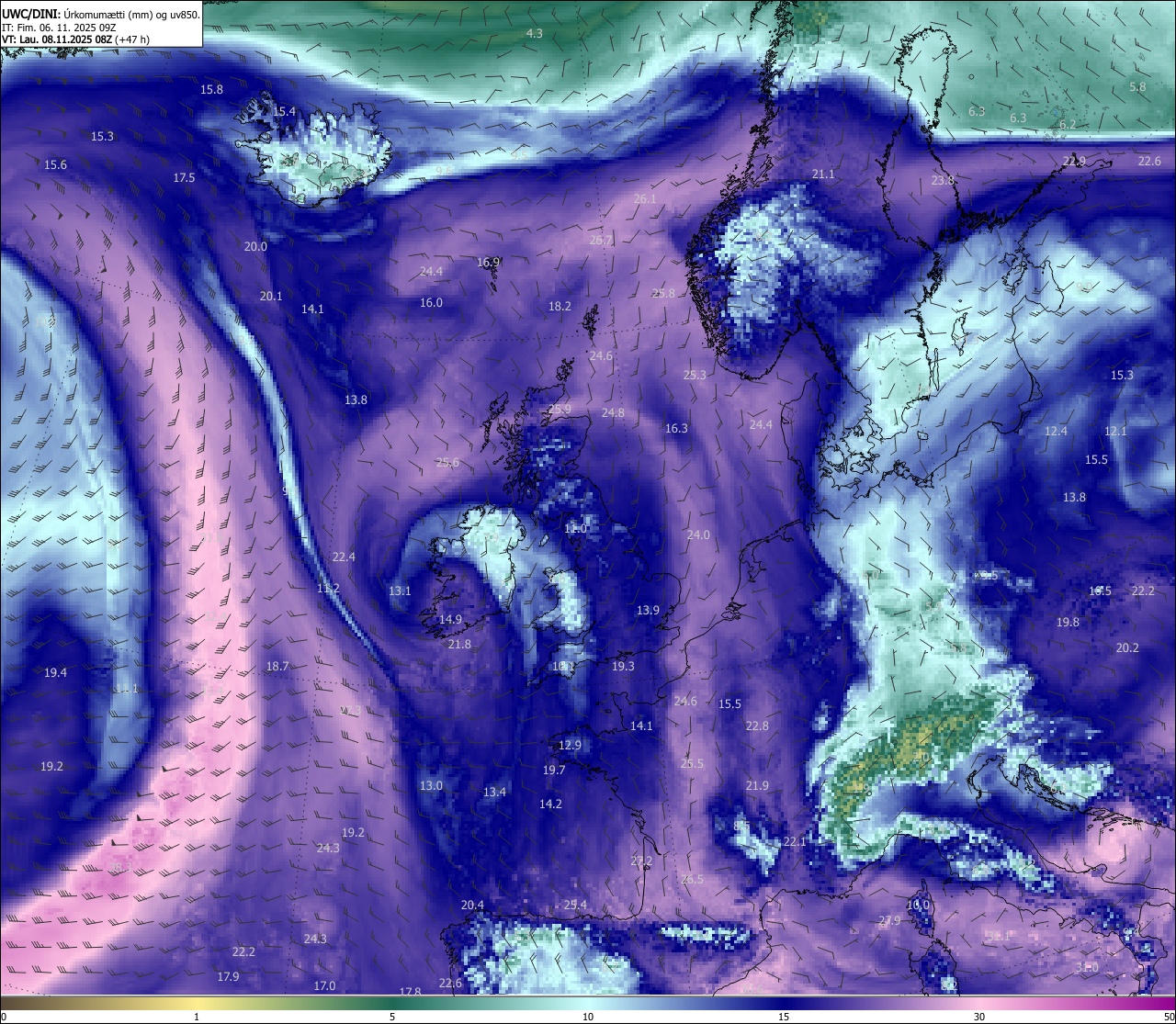
Task: Select the 17.5 value label
Action: coord(184,177)
